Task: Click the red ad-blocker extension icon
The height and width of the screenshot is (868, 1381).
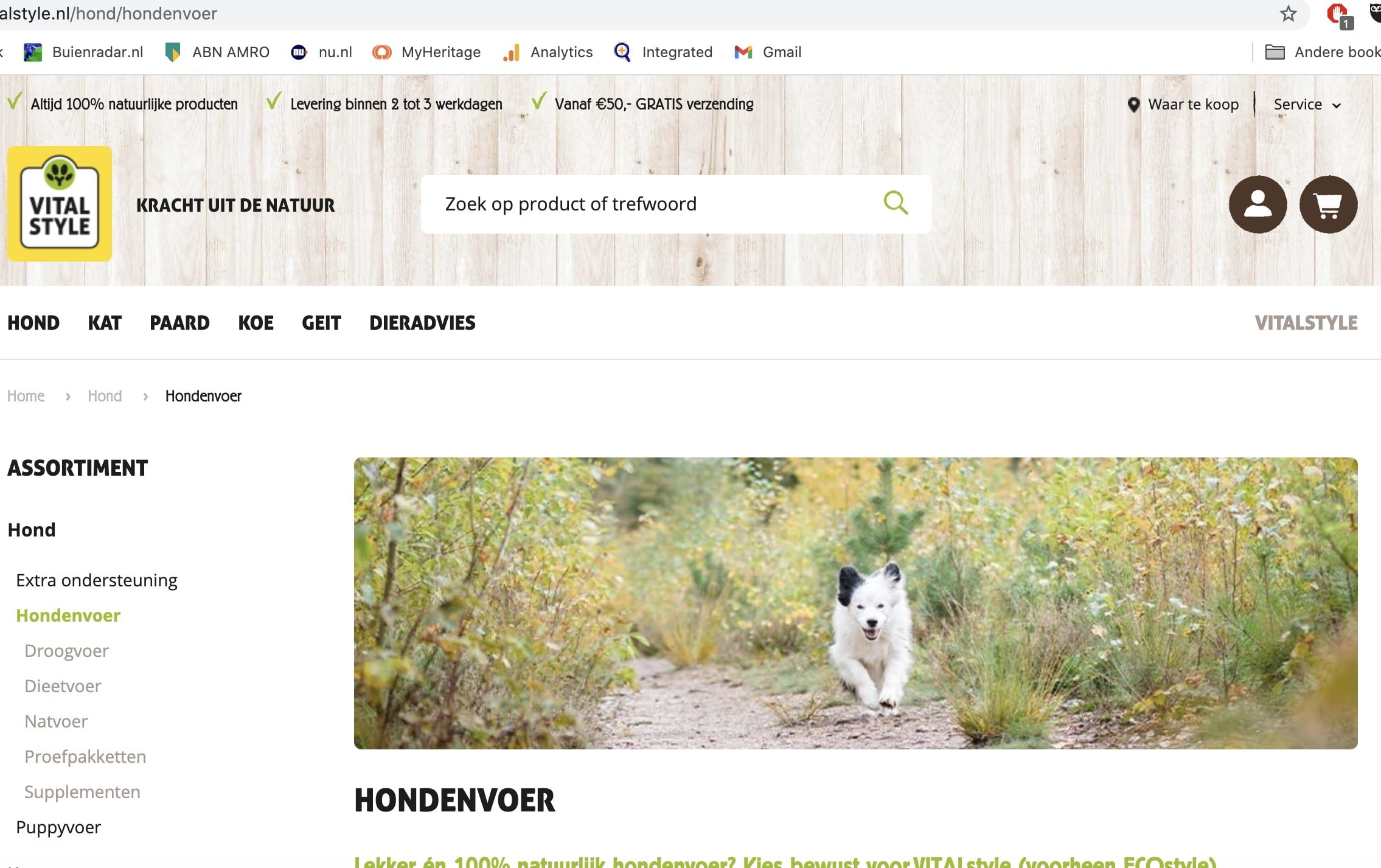Action: point(1338,15)
